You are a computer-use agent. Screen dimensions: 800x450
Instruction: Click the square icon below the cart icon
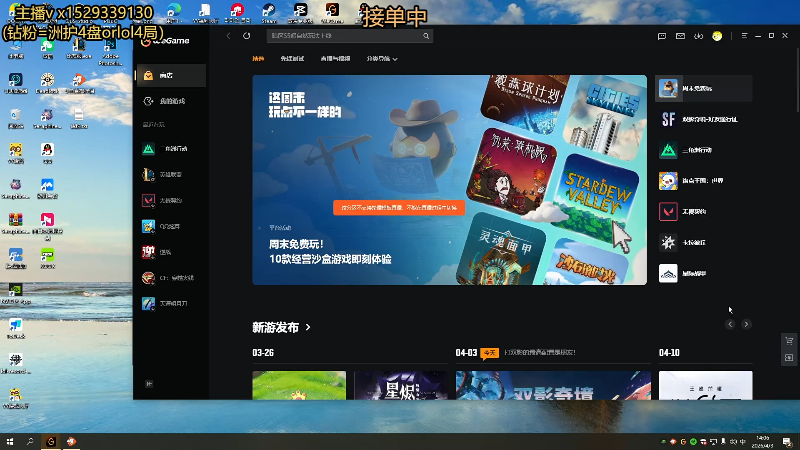point(789,358)
